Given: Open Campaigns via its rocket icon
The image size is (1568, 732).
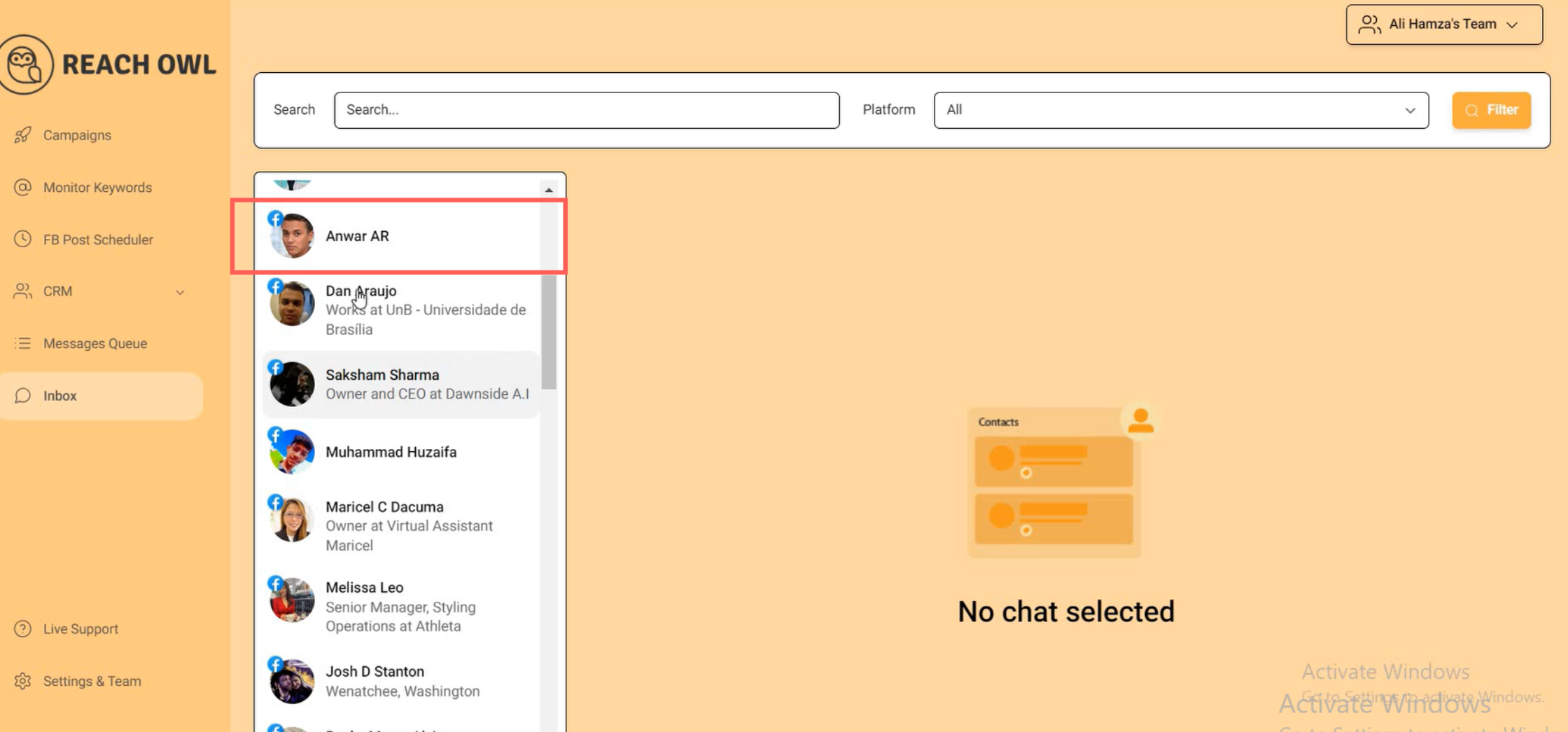Looking at the screenshot, I should (x=23, y=134).
